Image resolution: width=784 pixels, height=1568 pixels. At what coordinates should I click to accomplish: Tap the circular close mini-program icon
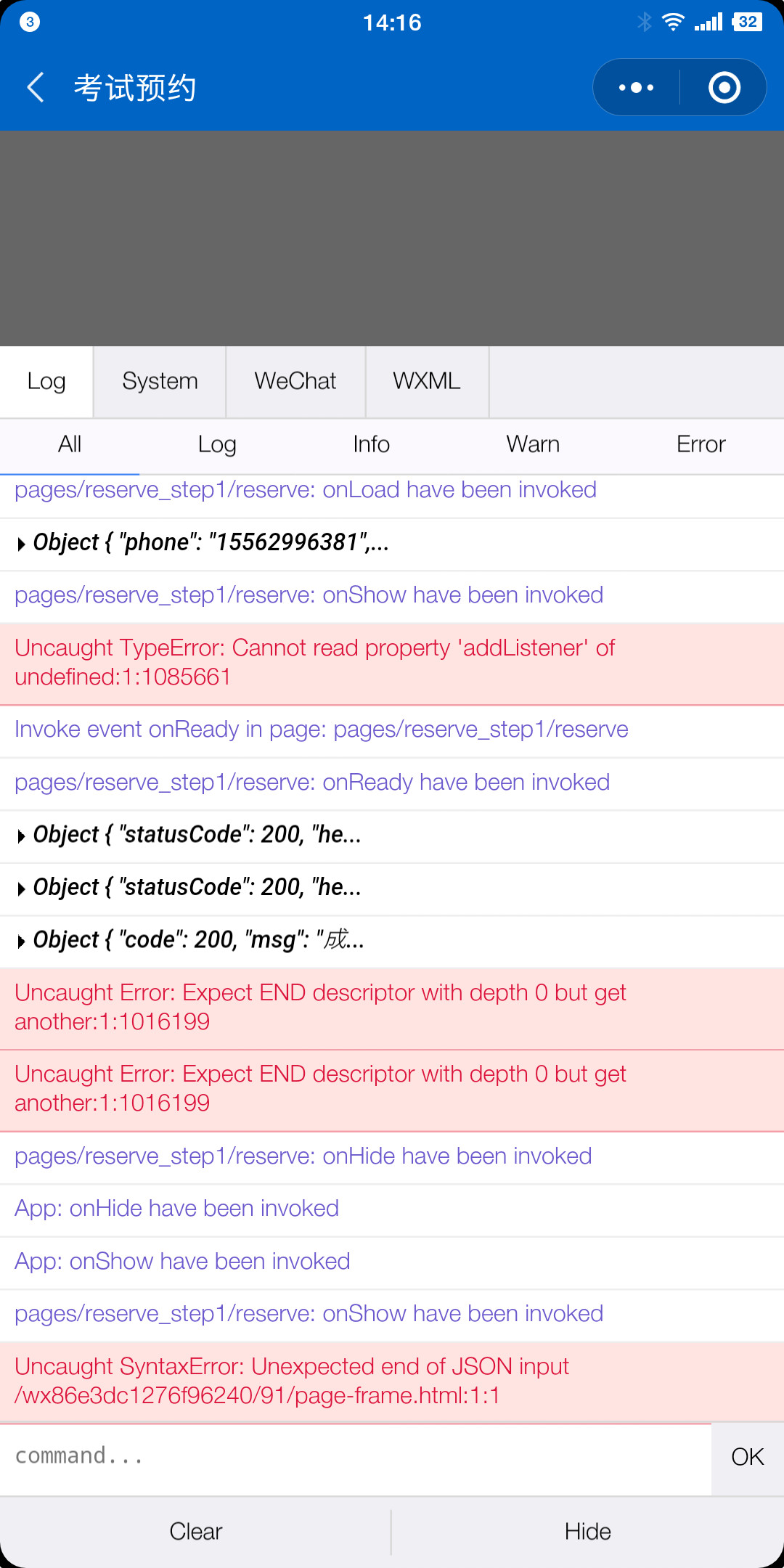pyautogui.click(x=724, y=87)
